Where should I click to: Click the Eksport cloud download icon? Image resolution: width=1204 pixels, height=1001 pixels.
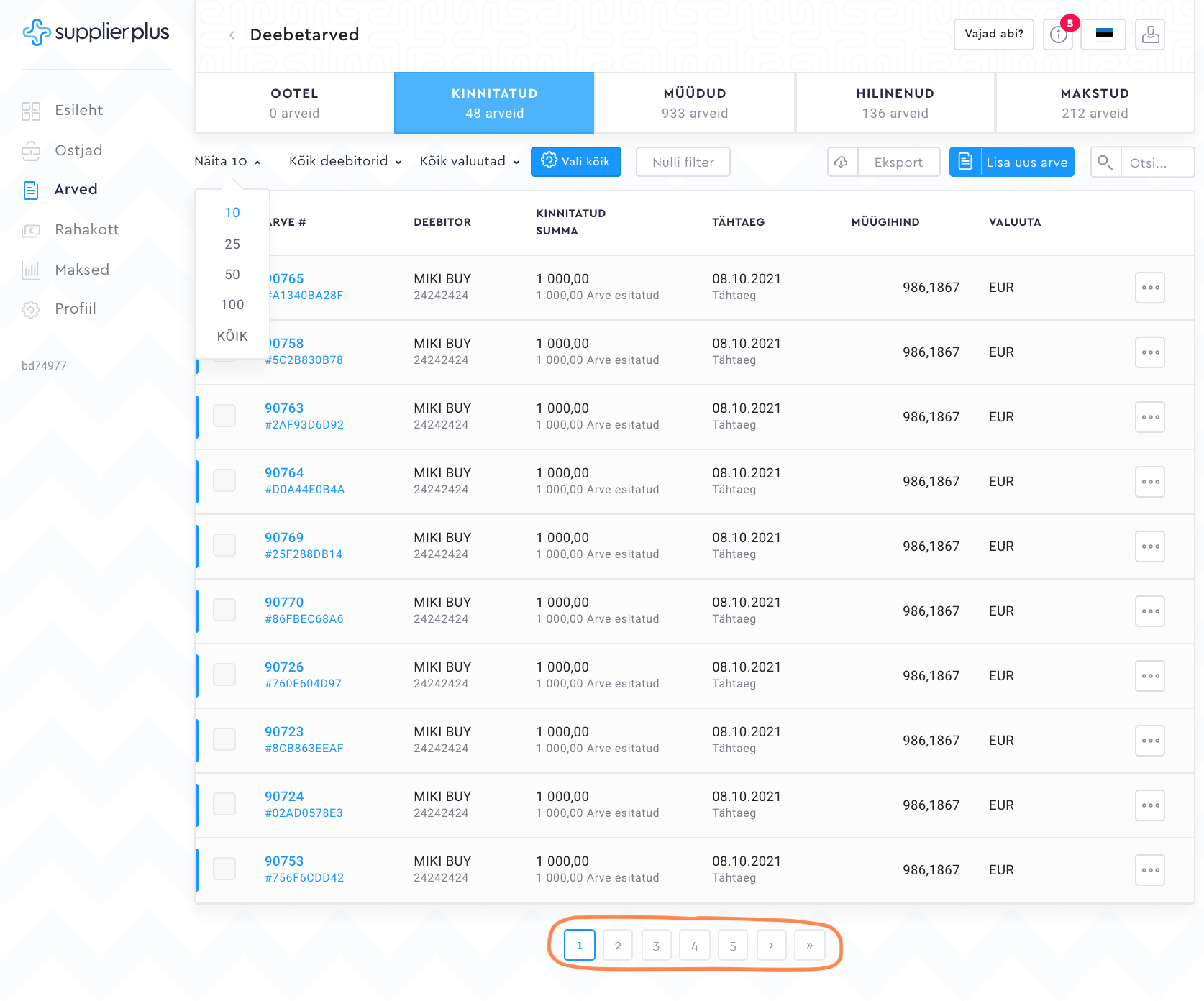[x=842, y=163]
